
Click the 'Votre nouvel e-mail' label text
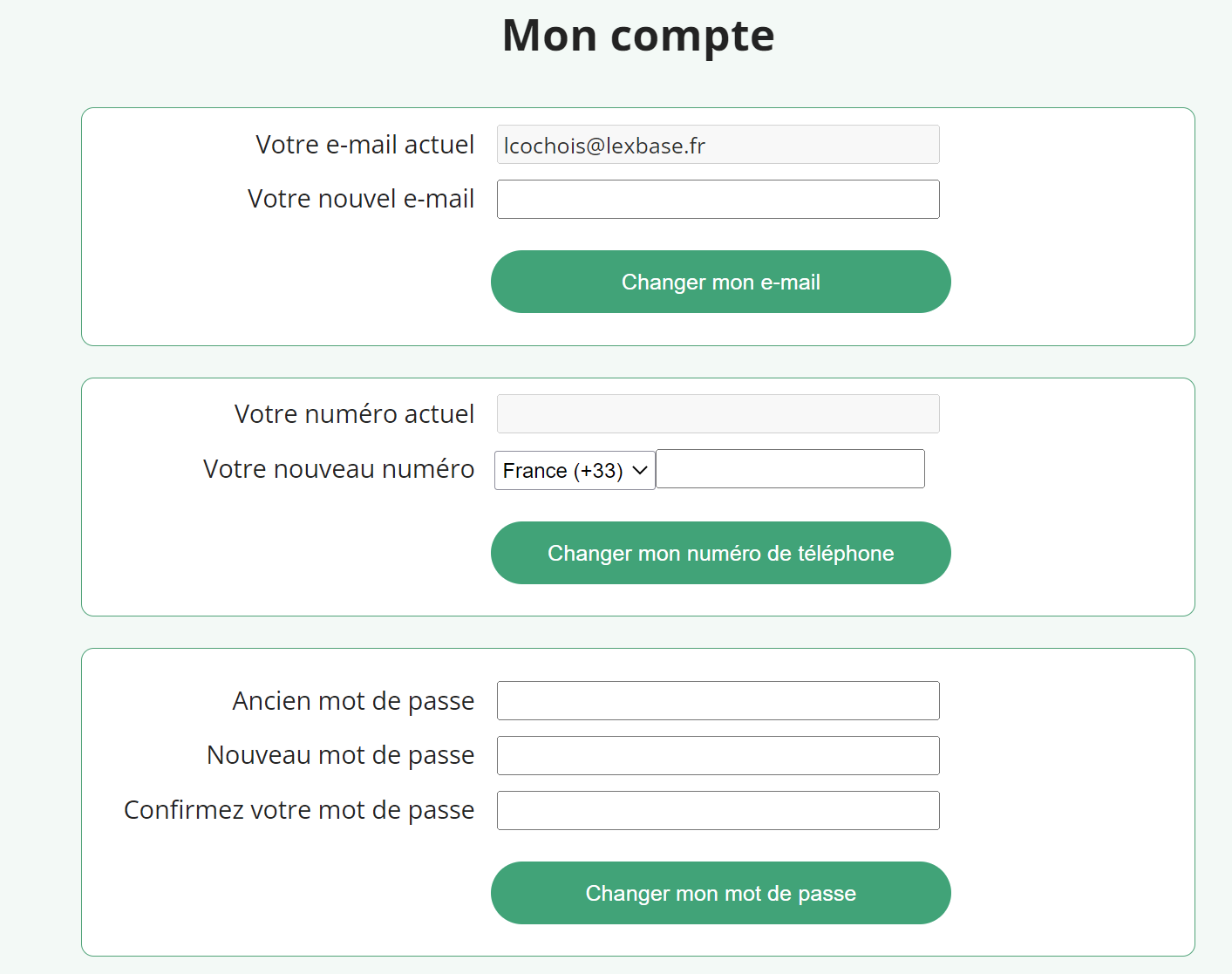(361, 199)
